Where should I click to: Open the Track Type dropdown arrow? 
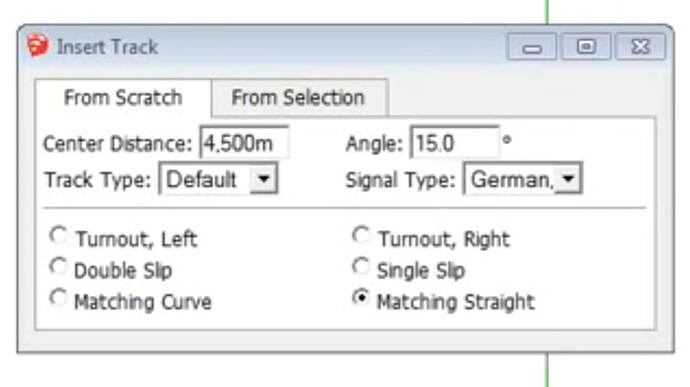point(264,179)
